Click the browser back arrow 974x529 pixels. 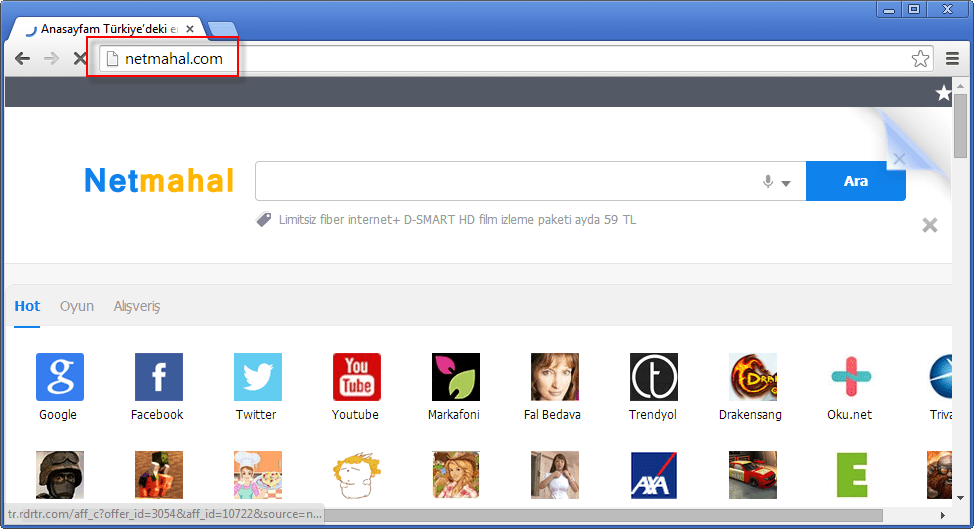(22, 58)
